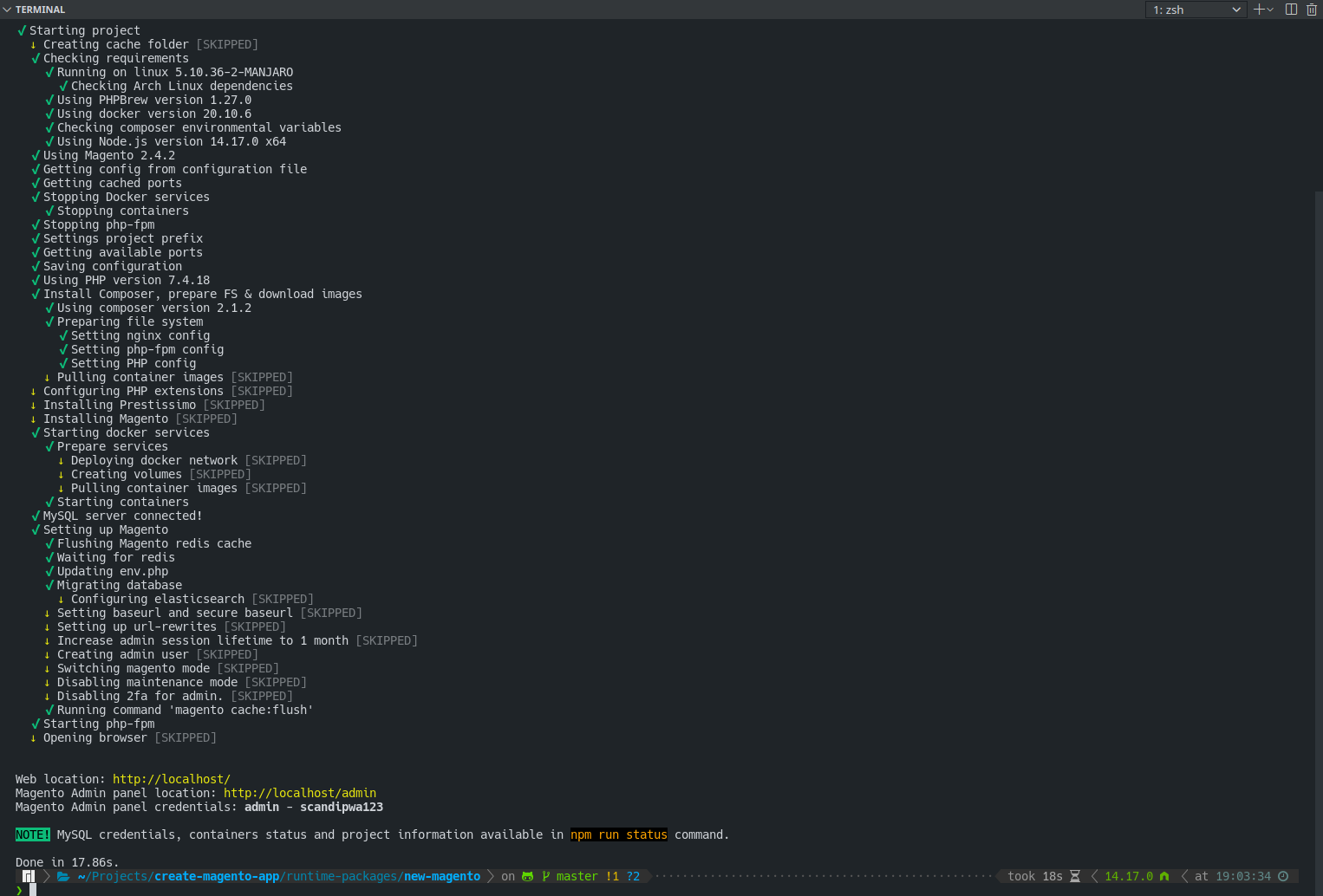Click the '14.17.0' node version in prompt
The height and width of the screenshot is (896, 1323).
(x=1129, y=876)
